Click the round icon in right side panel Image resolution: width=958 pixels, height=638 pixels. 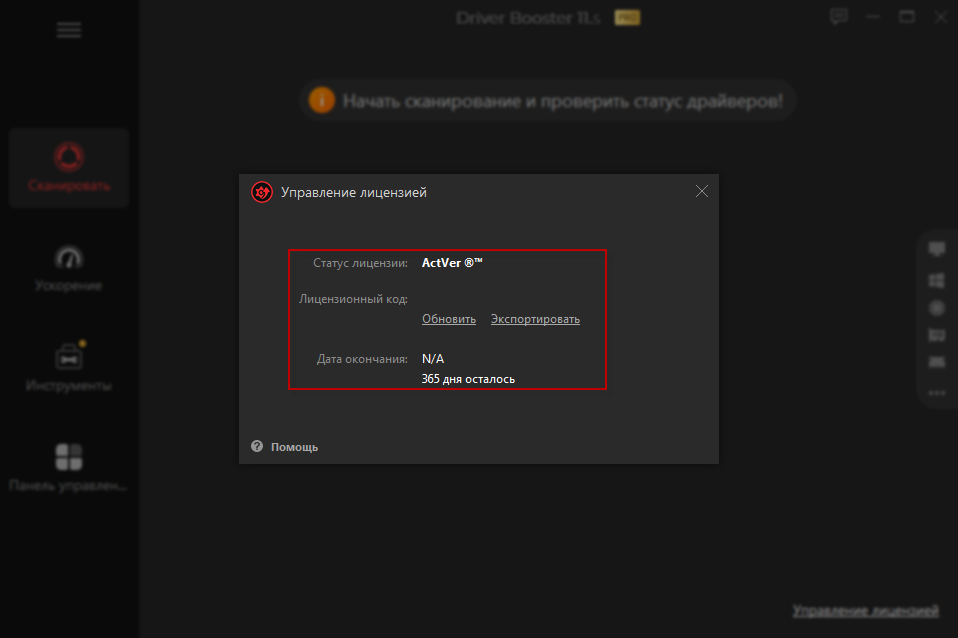coord(937,308)
